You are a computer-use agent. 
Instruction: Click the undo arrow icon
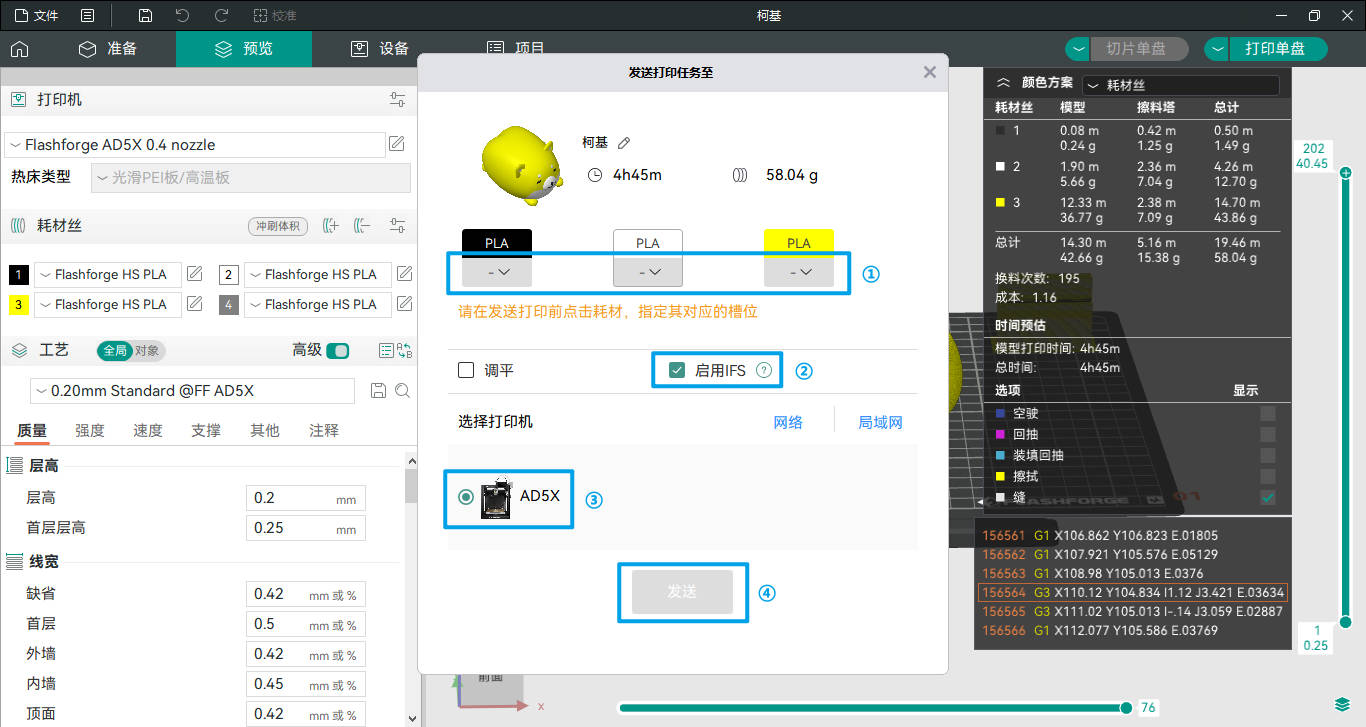182,16
